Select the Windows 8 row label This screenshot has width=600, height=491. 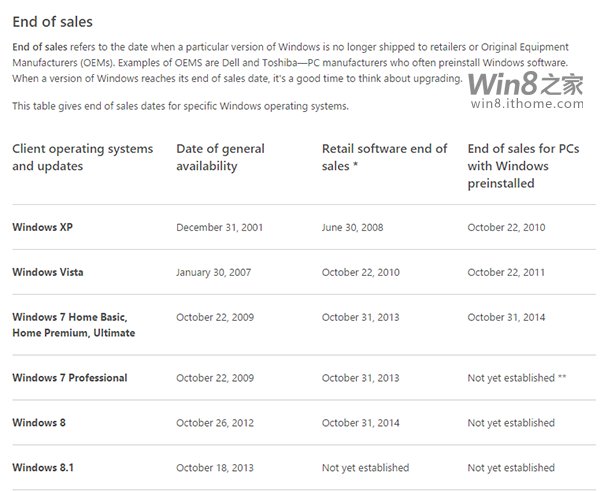[x=39, y=422]
